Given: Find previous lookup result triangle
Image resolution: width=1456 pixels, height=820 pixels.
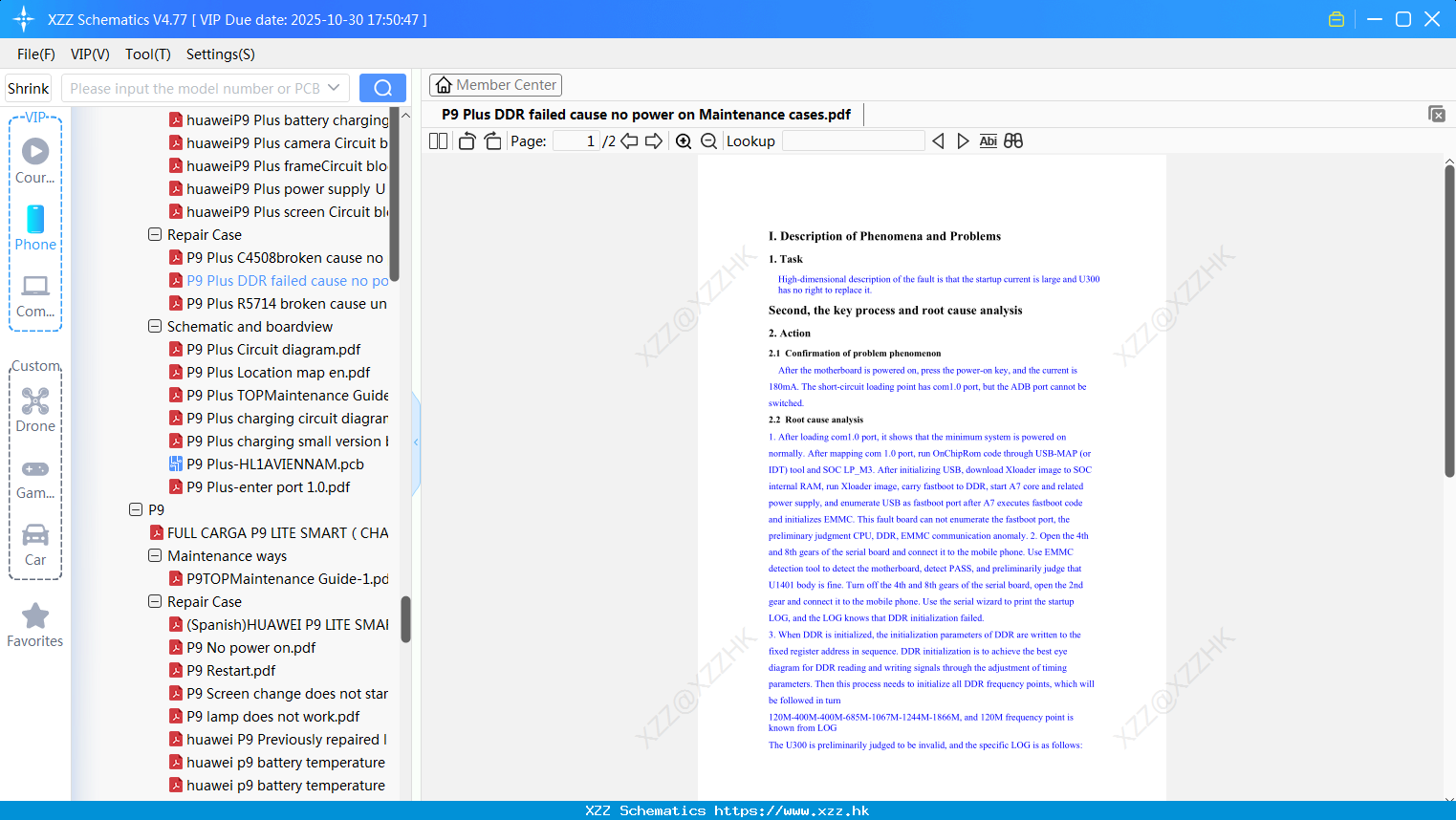Looking at the screenshot, I should [x=938, y=141].
